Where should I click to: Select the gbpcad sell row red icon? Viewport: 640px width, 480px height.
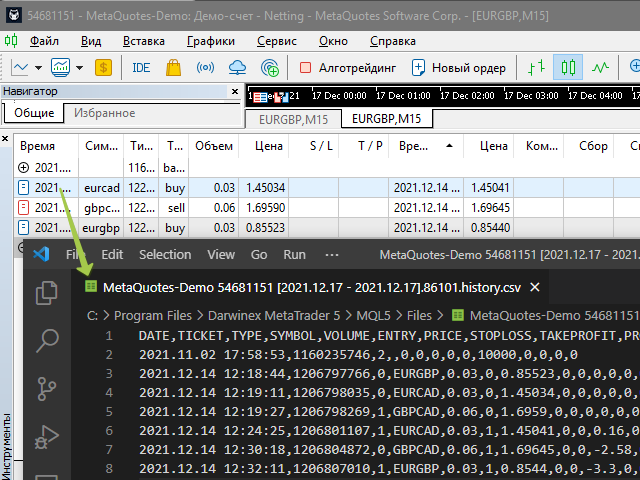(24, 207)
